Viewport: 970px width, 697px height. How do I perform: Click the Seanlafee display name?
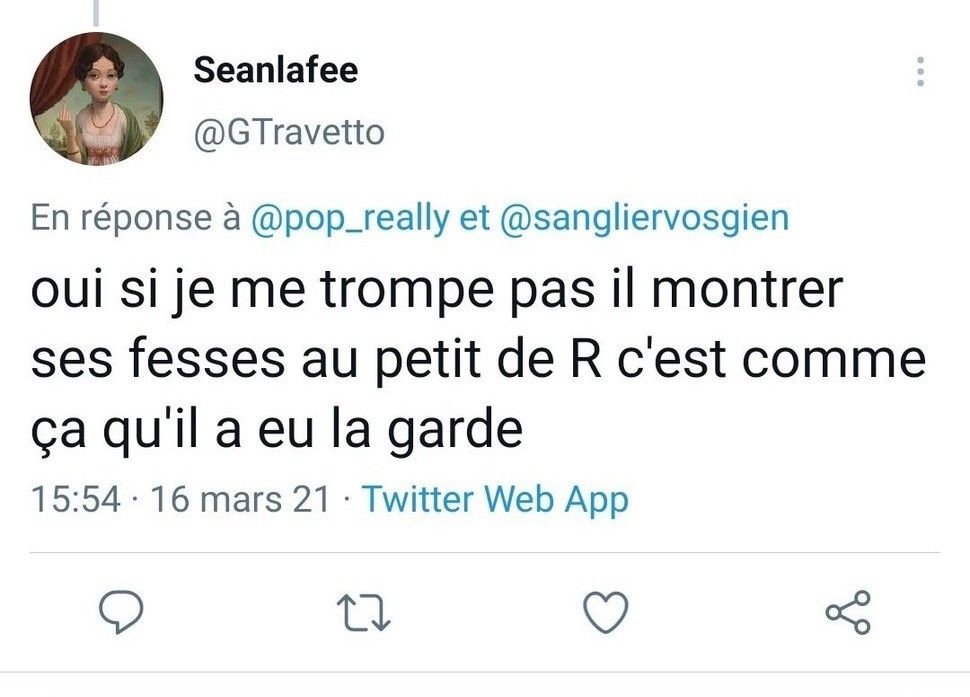(275, 70)
